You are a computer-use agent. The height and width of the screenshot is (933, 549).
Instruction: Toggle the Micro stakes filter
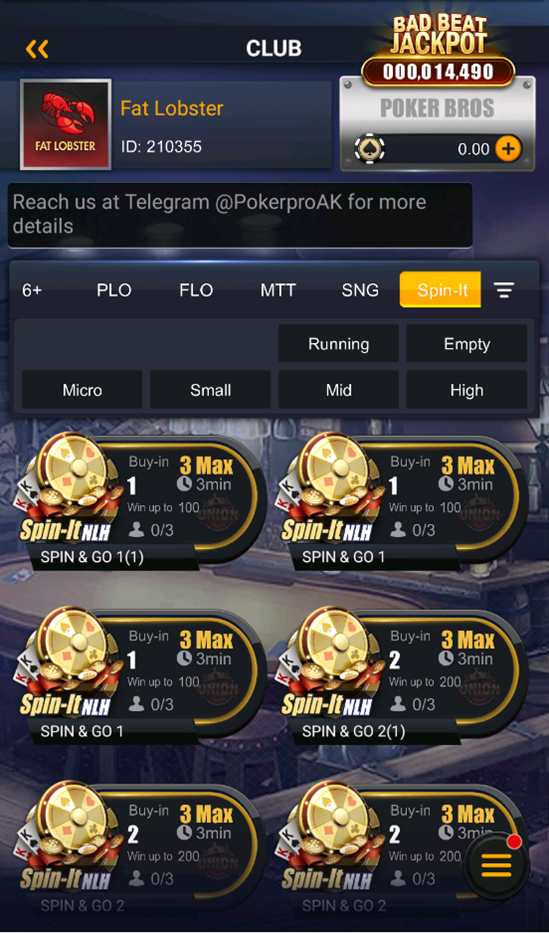82,390
